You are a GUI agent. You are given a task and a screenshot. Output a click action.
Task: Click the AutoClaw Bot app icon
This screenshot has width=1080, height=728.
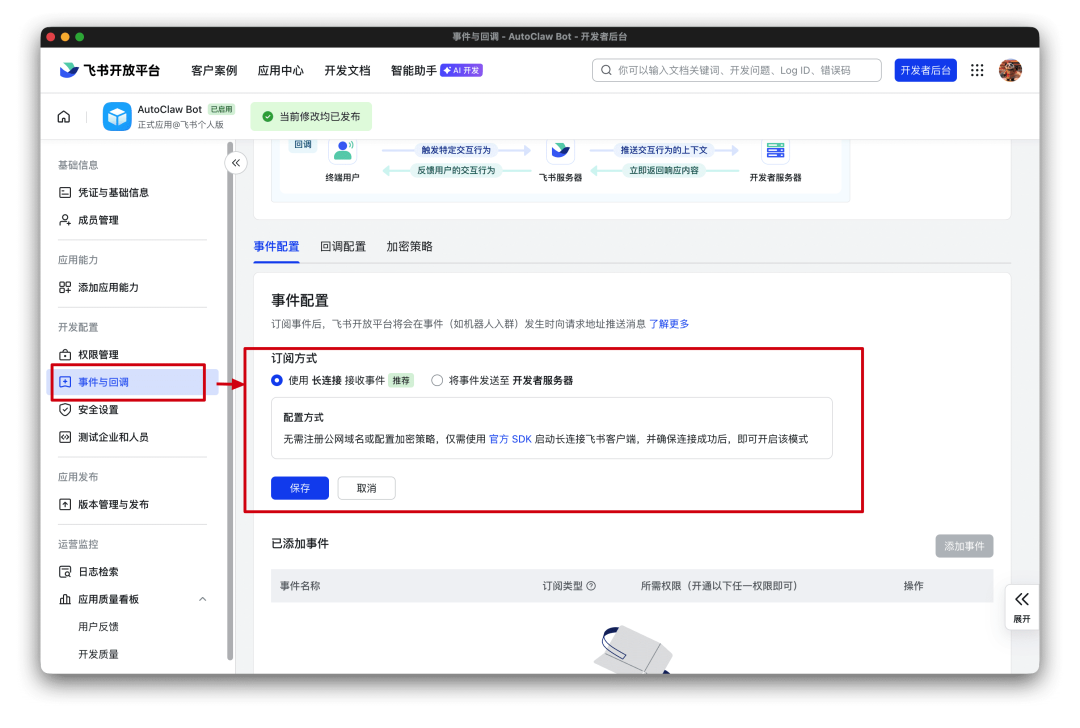coord(117,116)
